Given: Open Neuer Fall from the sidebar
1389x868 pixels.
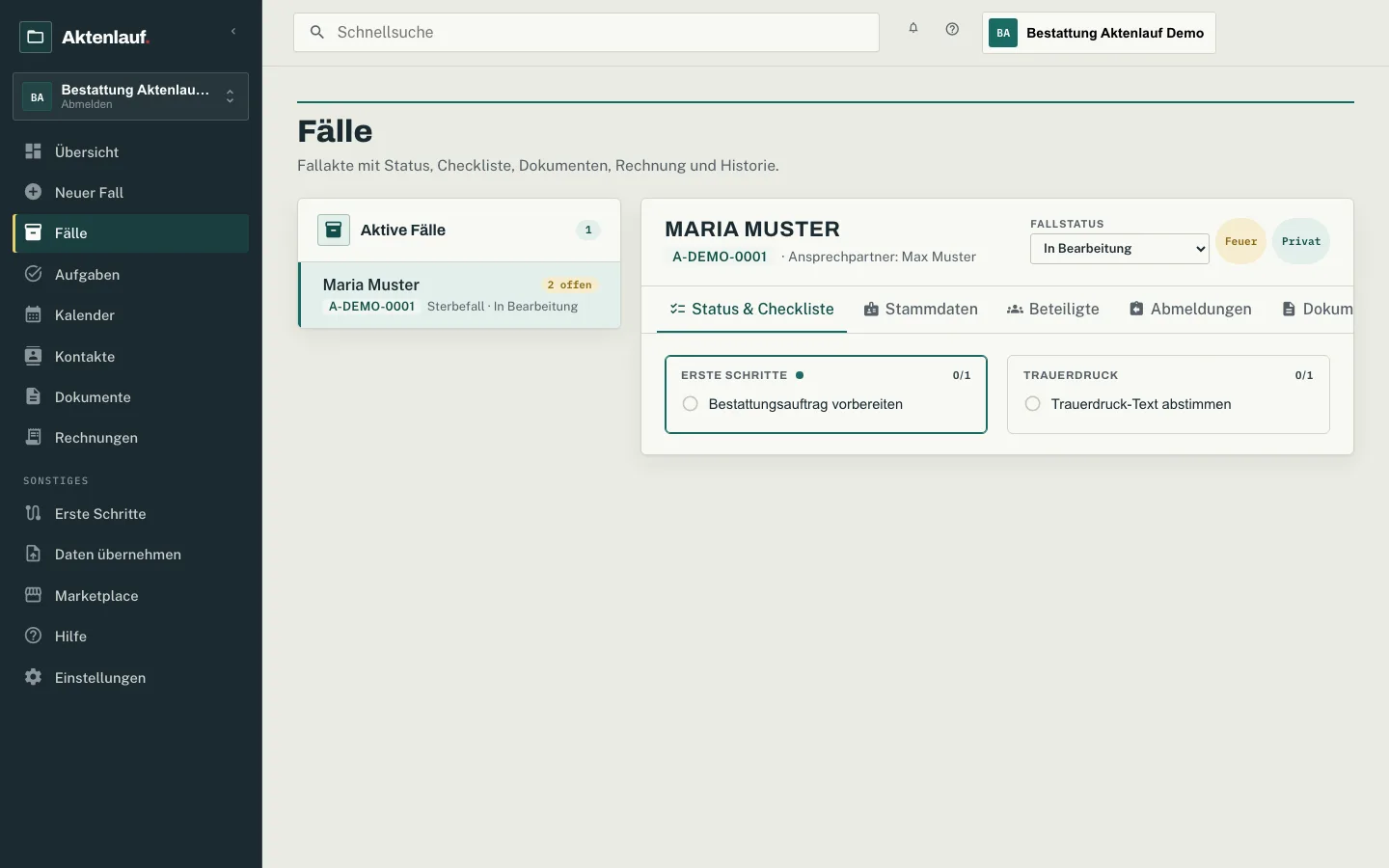Looking at the screenshot, I should (x=130, y=192).
